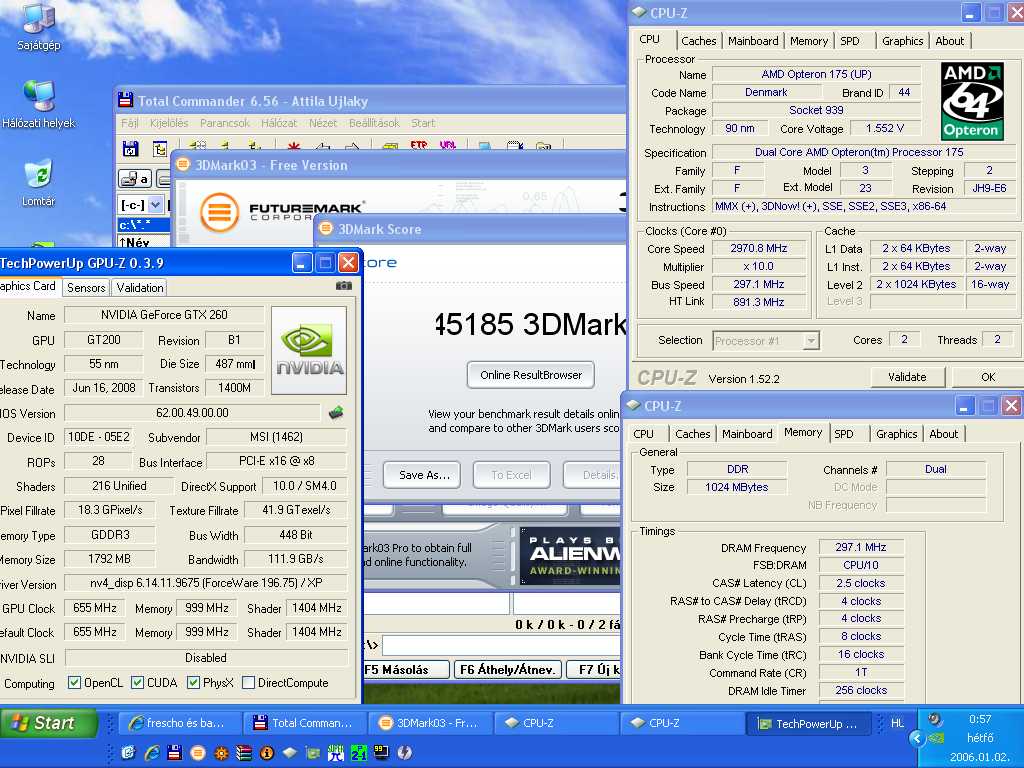Click the AMD 64 Opteron logo in CPU-Z

[x=972, y=101]
